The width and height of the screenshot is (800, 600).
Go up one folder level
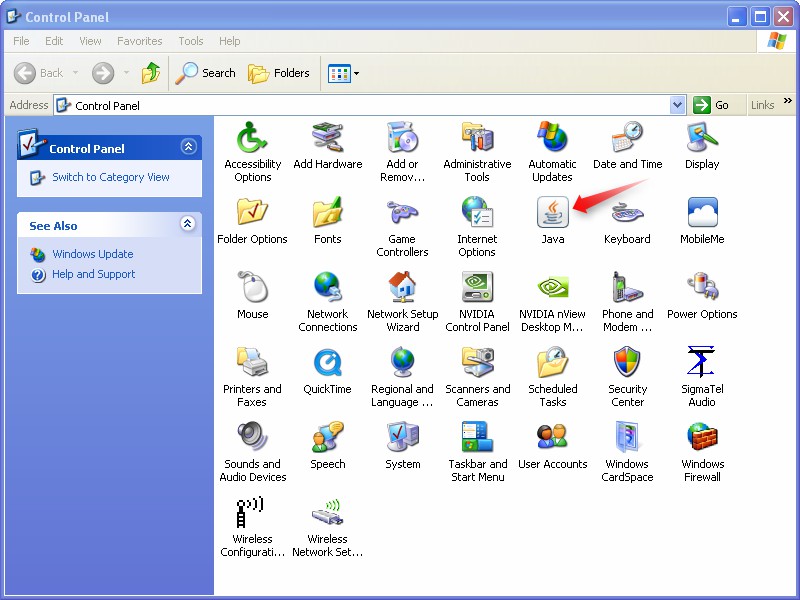click(x=151, y=73)
